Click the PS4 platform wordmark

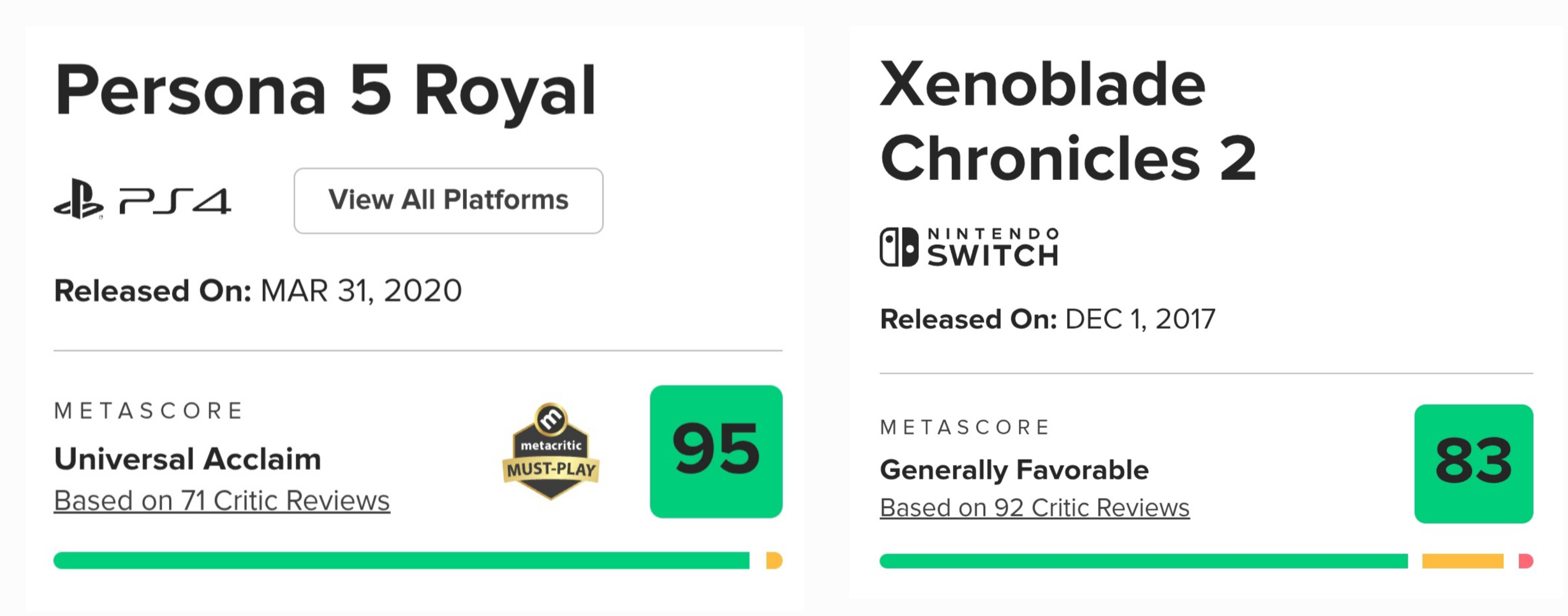point(175,201)
